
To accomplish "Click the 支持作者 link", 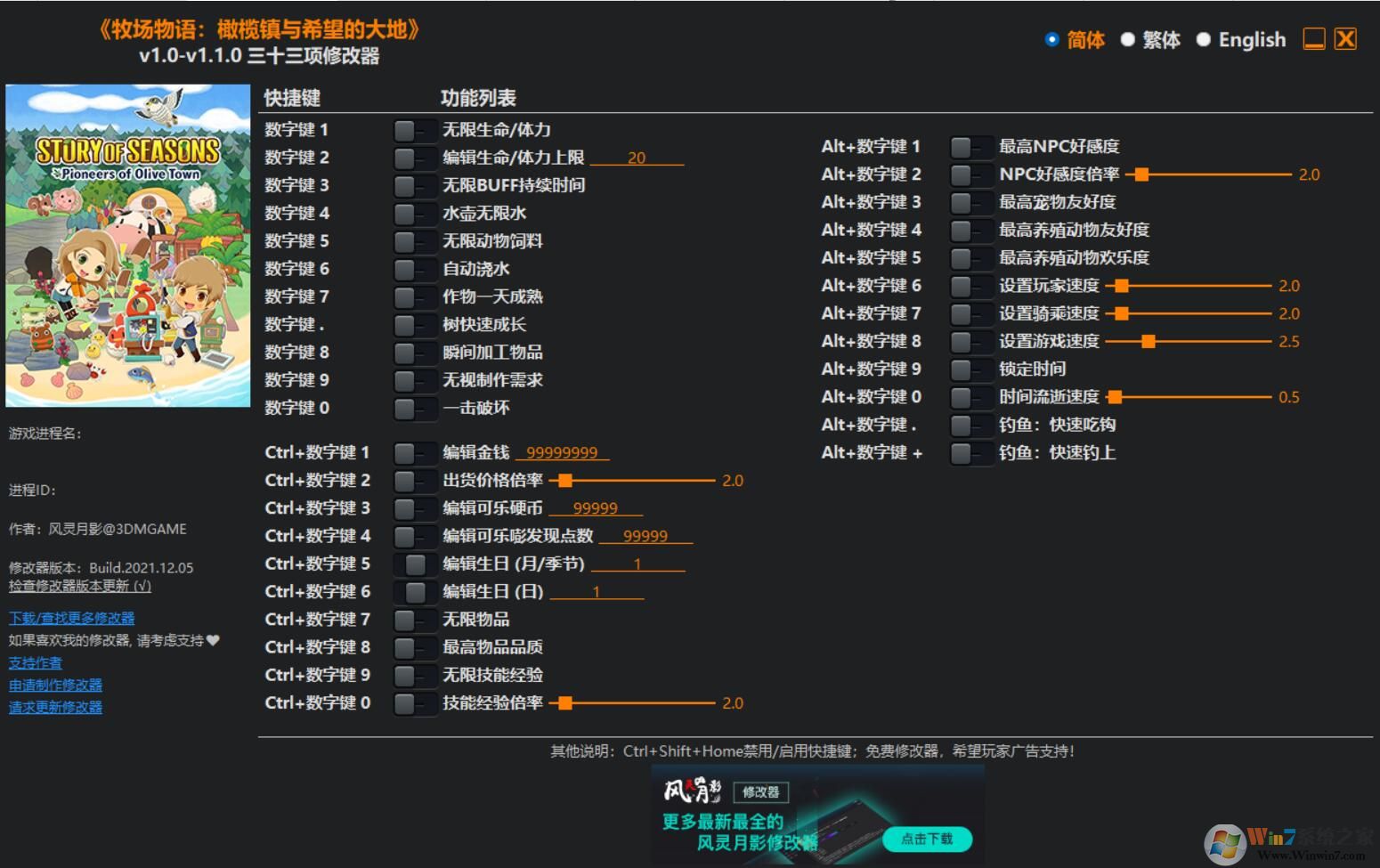I will [x=35, y=662].
